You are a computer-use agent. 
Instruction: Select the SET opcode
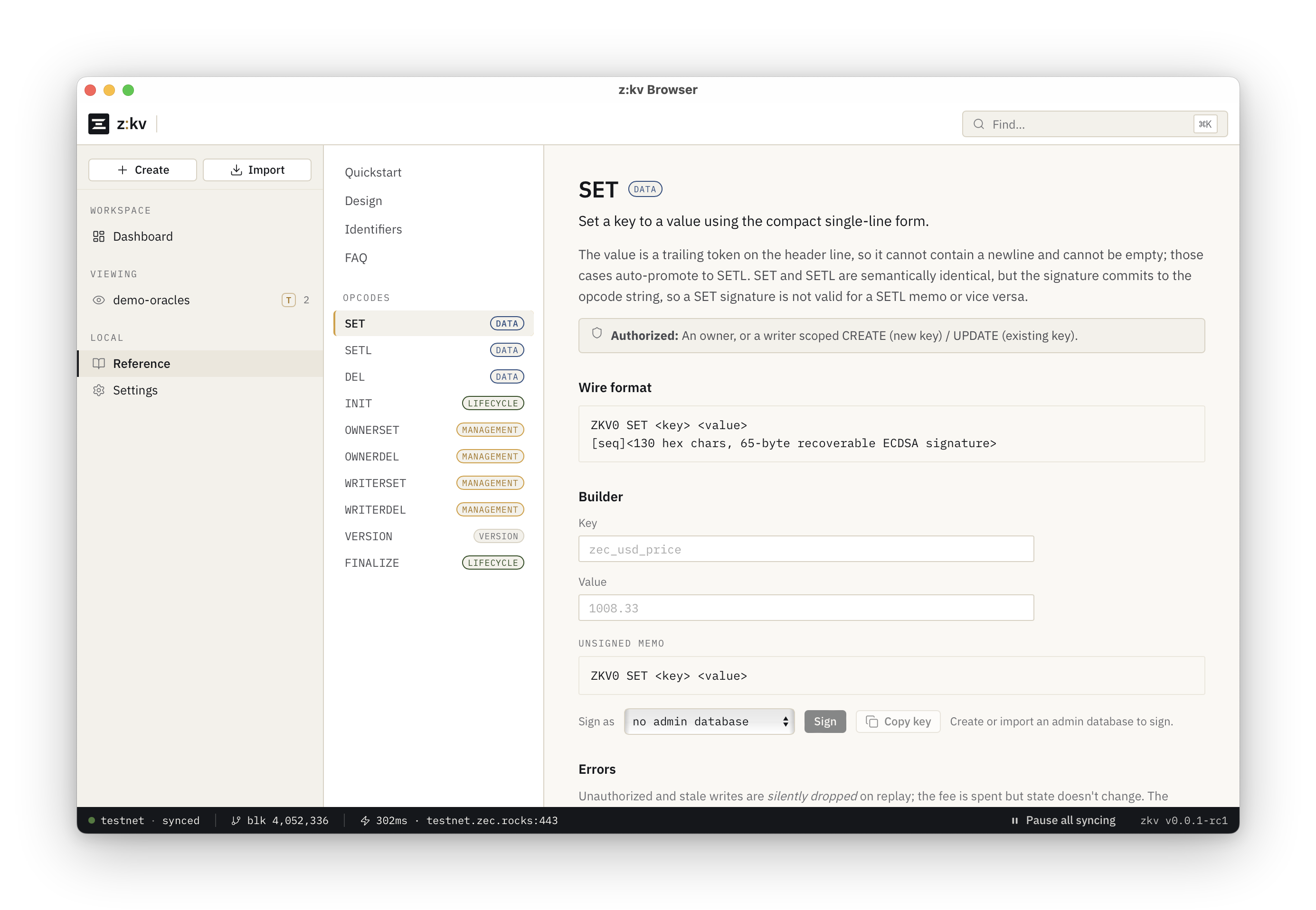(x=434, y=323)
